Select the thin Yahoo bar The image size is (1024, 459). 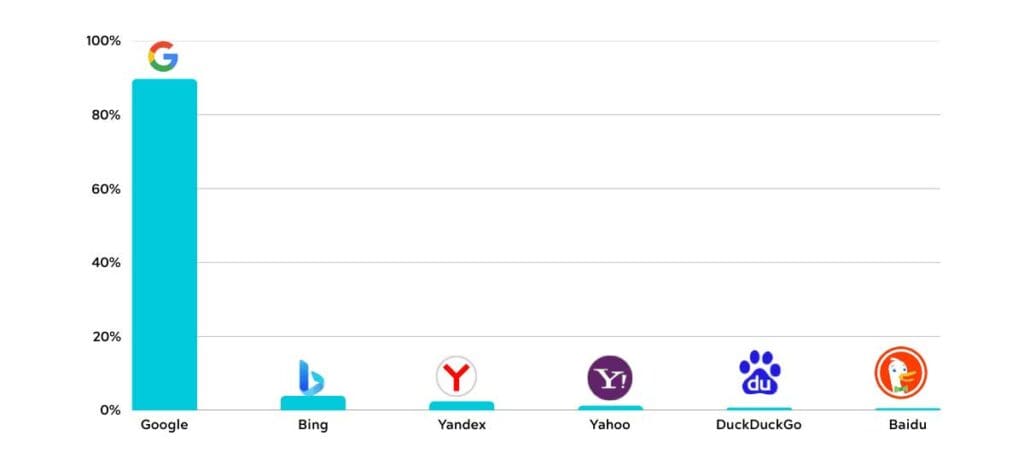[610, 407]
